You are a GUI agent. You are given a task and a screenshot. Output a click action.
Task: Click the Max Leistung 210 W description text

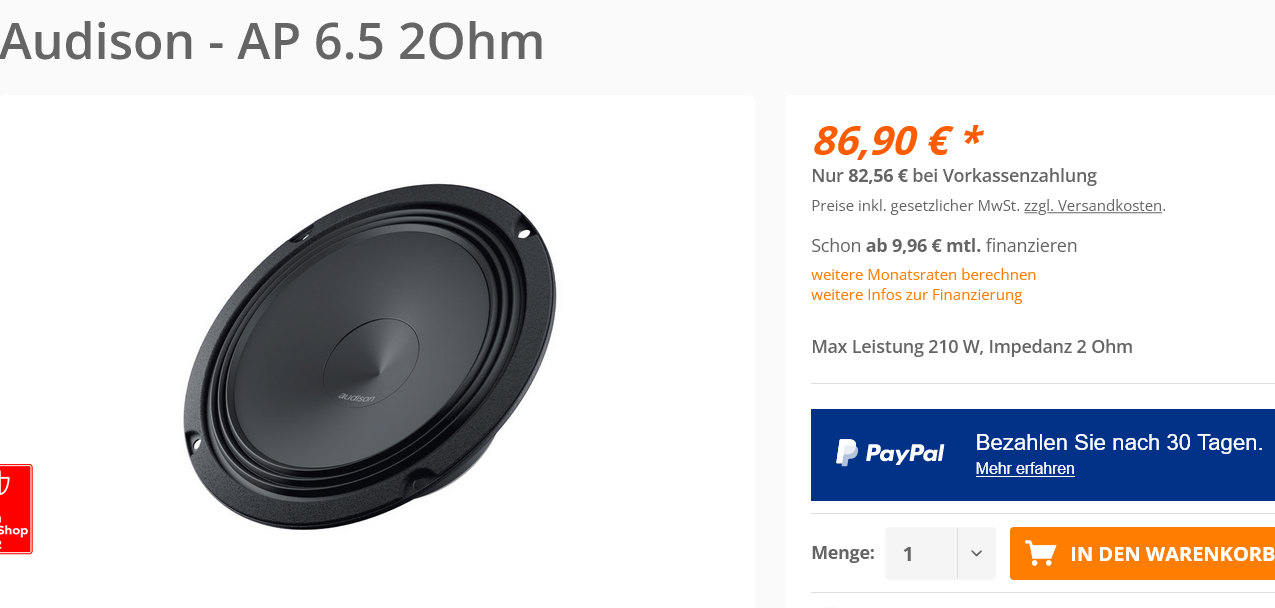pyautogui.click(x=971, y=347)
